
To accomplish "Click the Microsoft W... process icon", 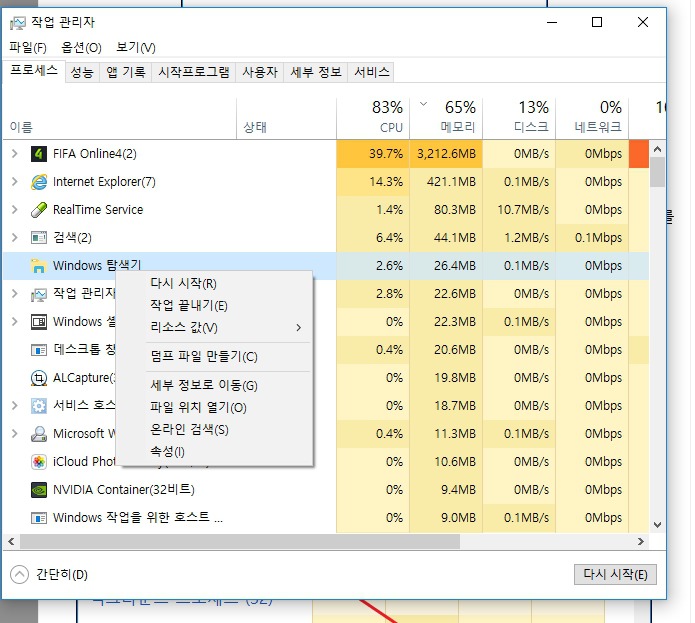I will click(x=39, y=434).
